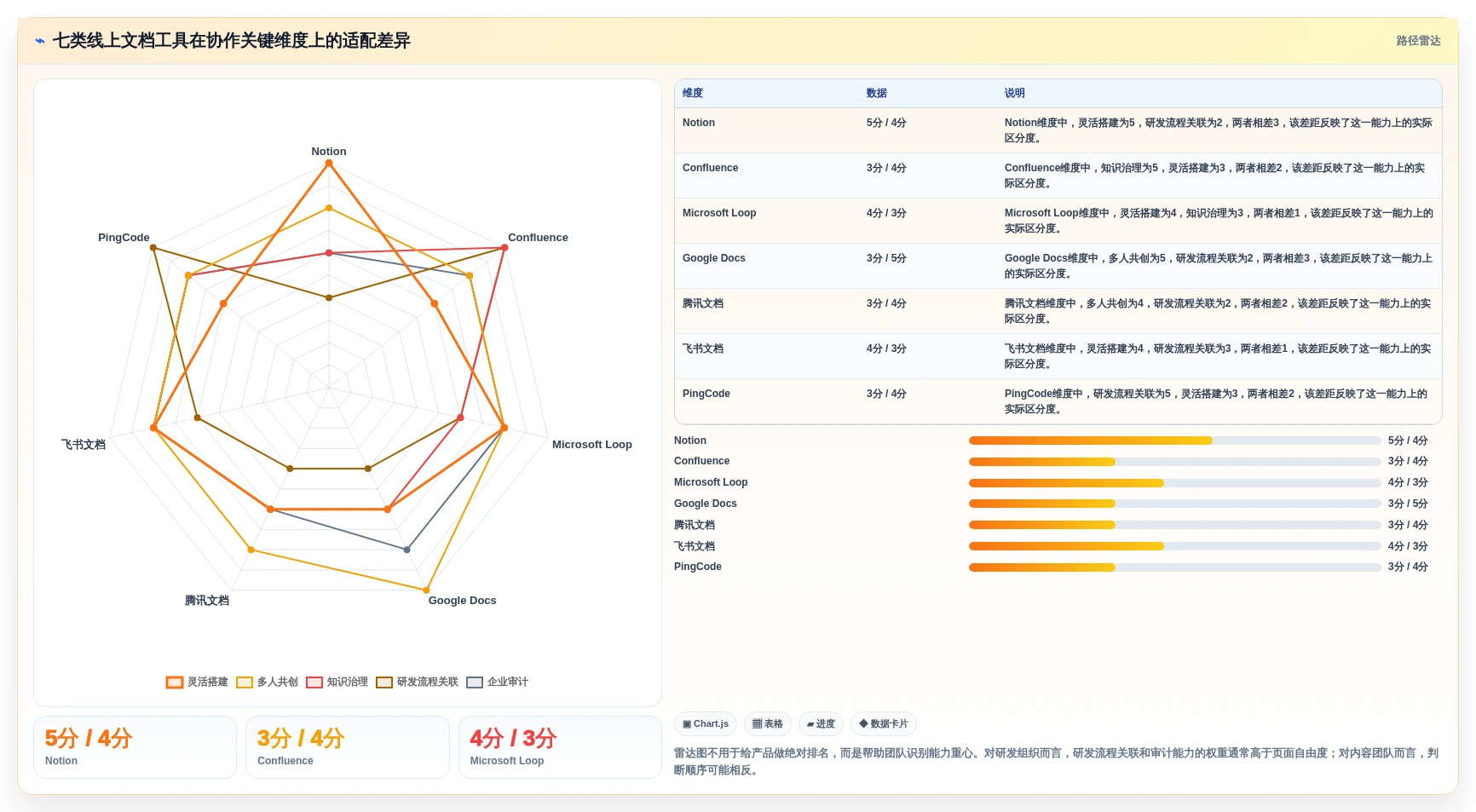Viewport: 1476px width, 812px height.
Task: Click the Confluence progress bar
Action: coord(1174,462)
